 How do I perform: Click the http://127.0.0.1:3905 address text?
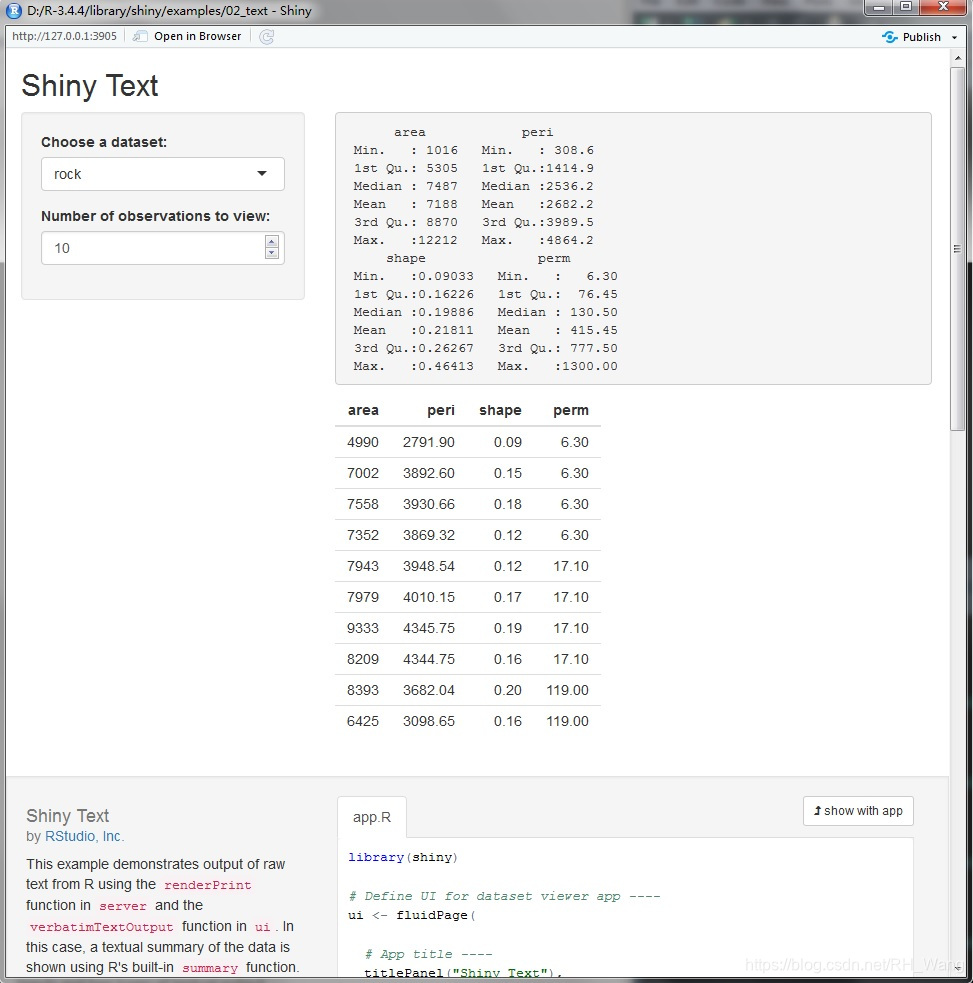(x=65, y=36)
